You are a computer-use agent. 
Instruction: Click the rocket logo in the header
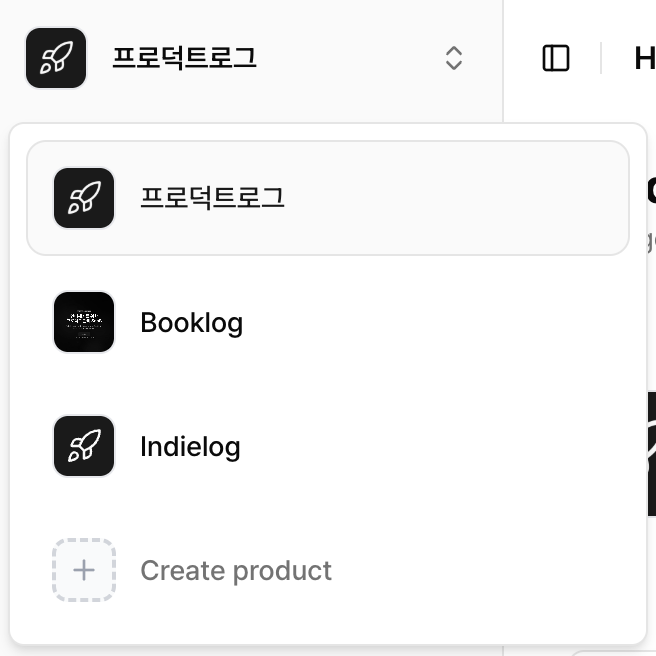(x=56, y=58)
